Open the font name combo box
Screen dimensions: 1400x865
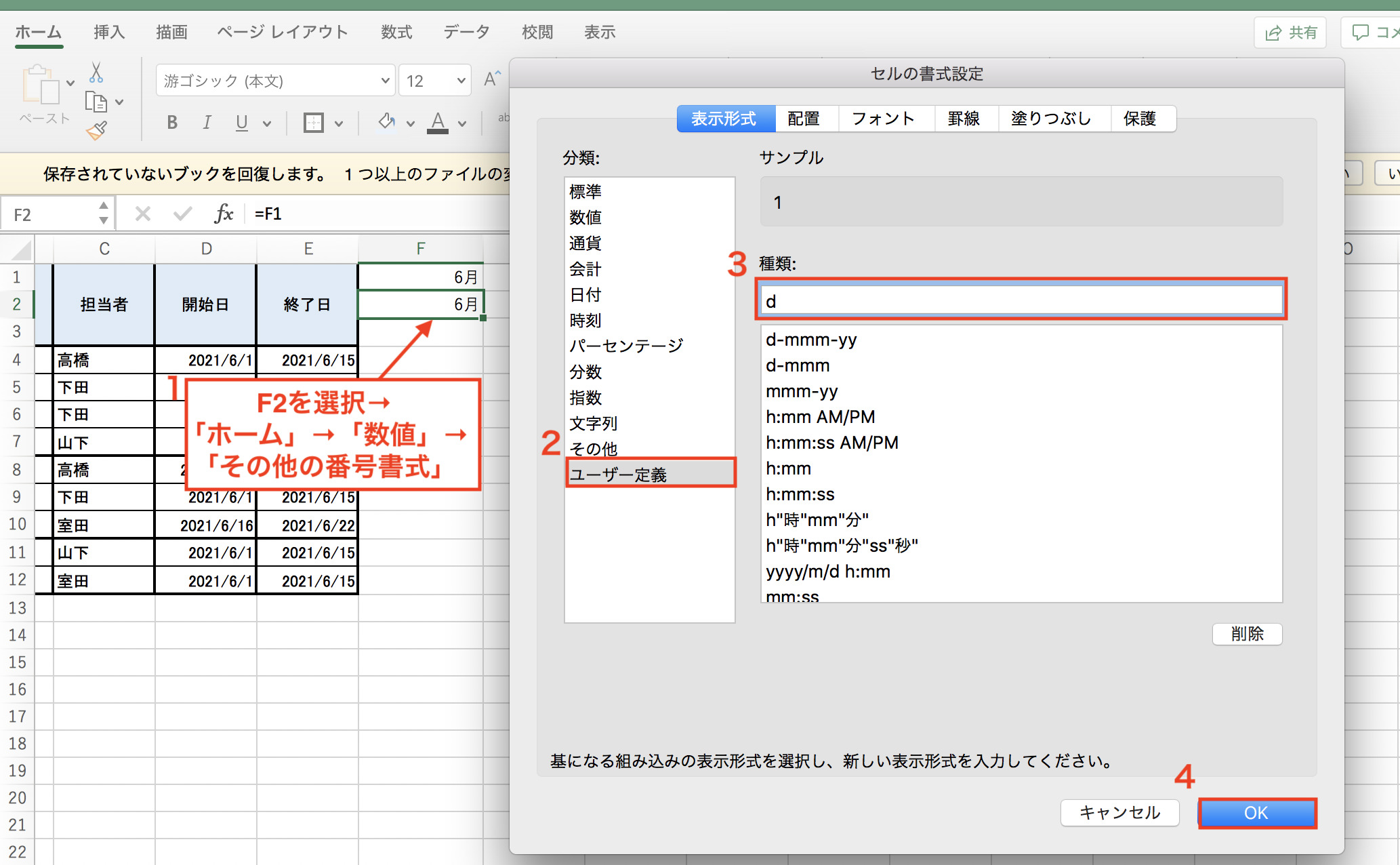[x=275, y=81]
